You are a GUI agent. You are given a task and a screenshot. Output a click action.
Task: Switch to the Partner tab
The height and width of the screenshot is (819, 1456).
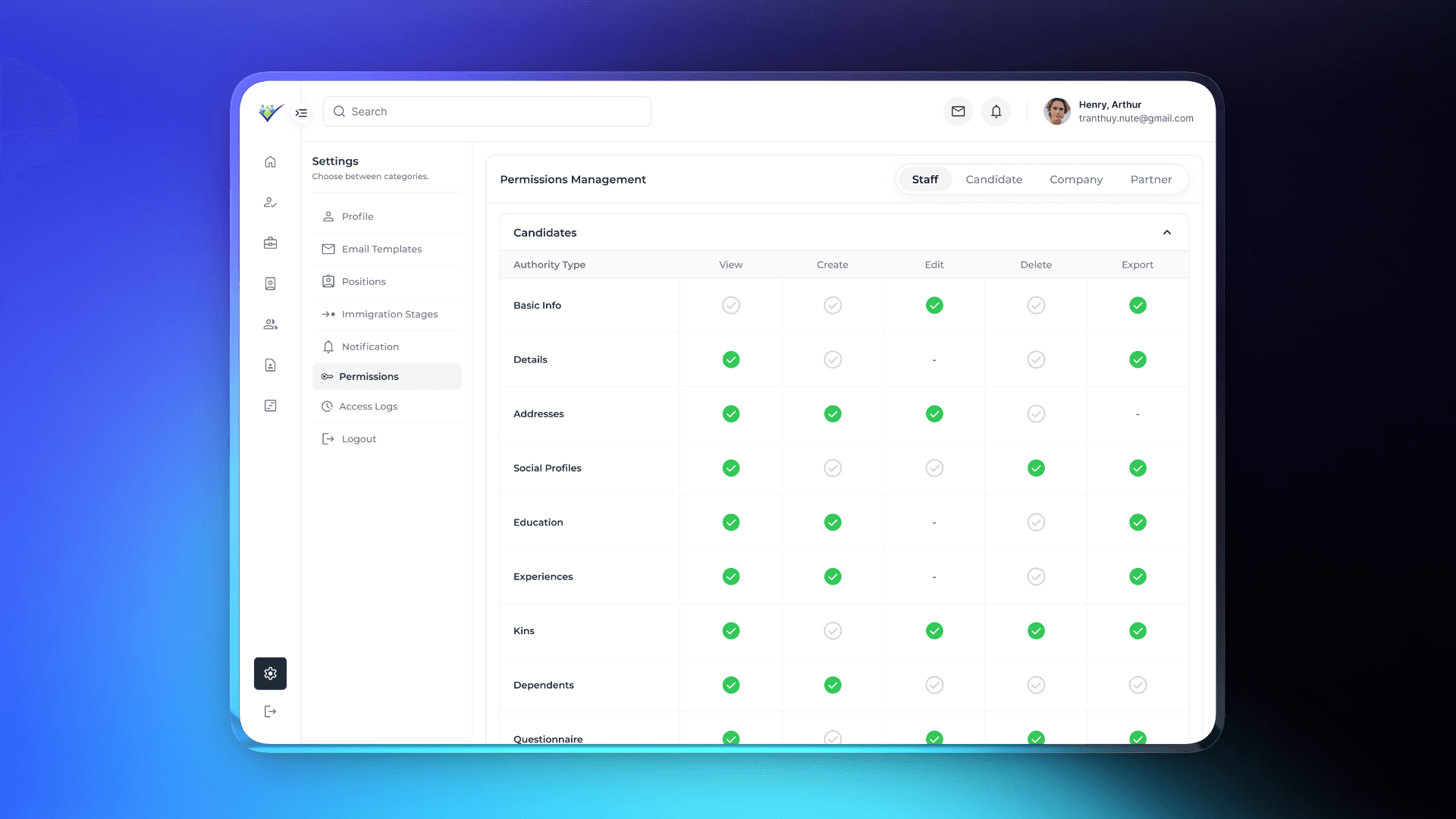tap(1150, 180)
